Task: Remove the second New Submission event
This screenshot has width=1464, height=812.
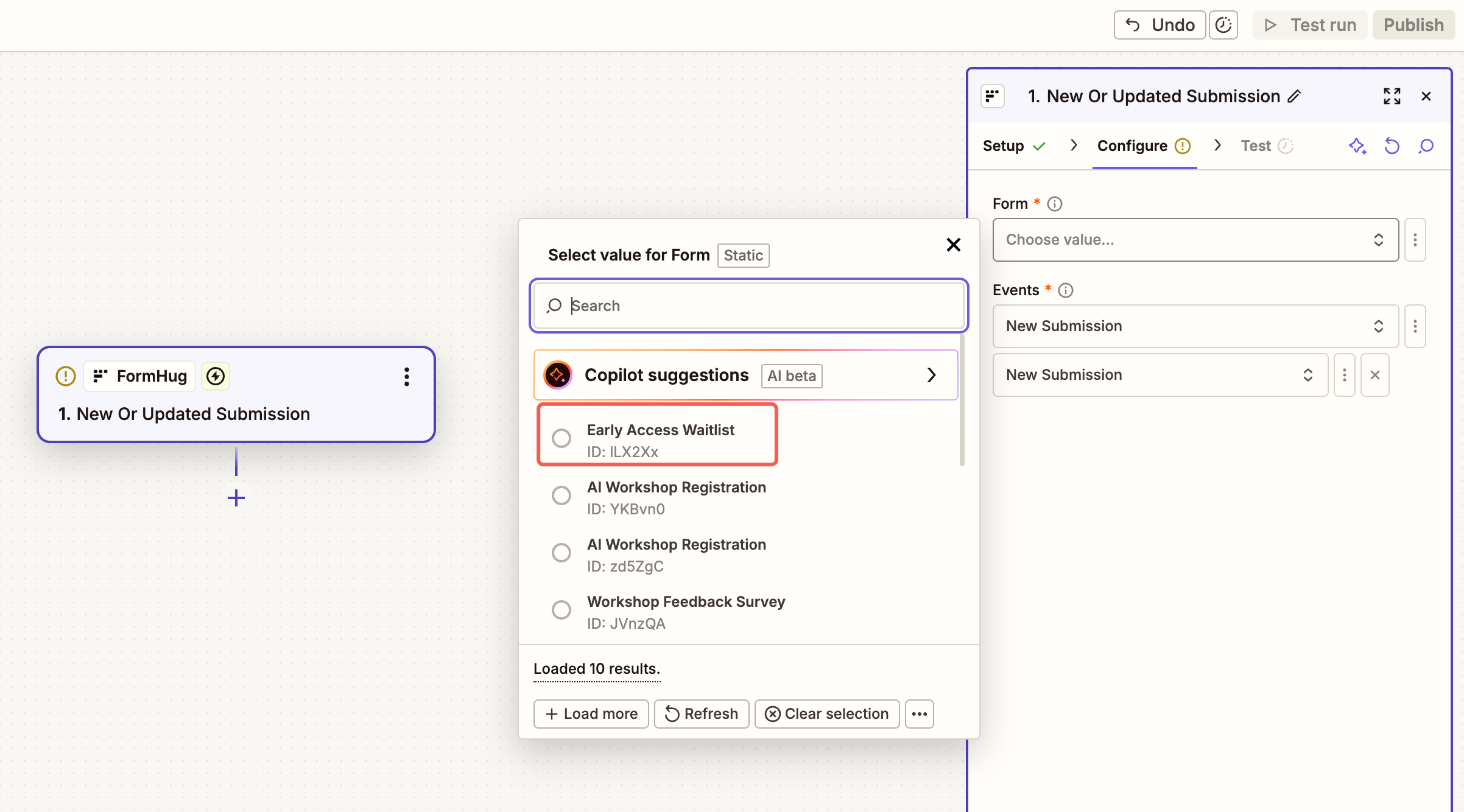Action: click(1375, 375)
